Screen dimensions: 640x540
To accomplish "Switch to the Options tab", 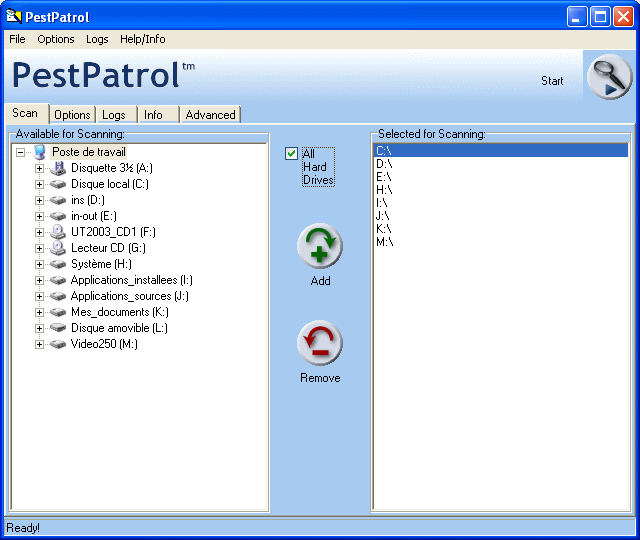I will click(72, 115).
